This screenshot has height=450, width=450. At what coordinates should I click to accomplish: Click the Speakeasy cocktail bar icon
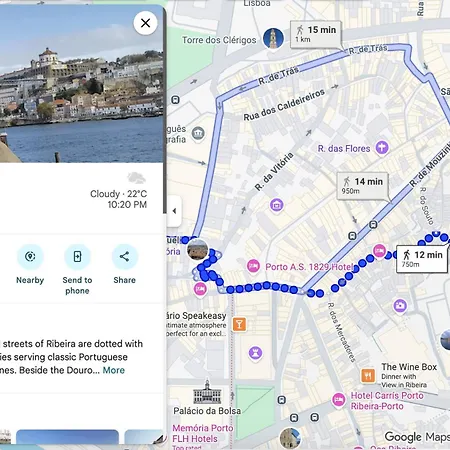(x=239, y=324)
